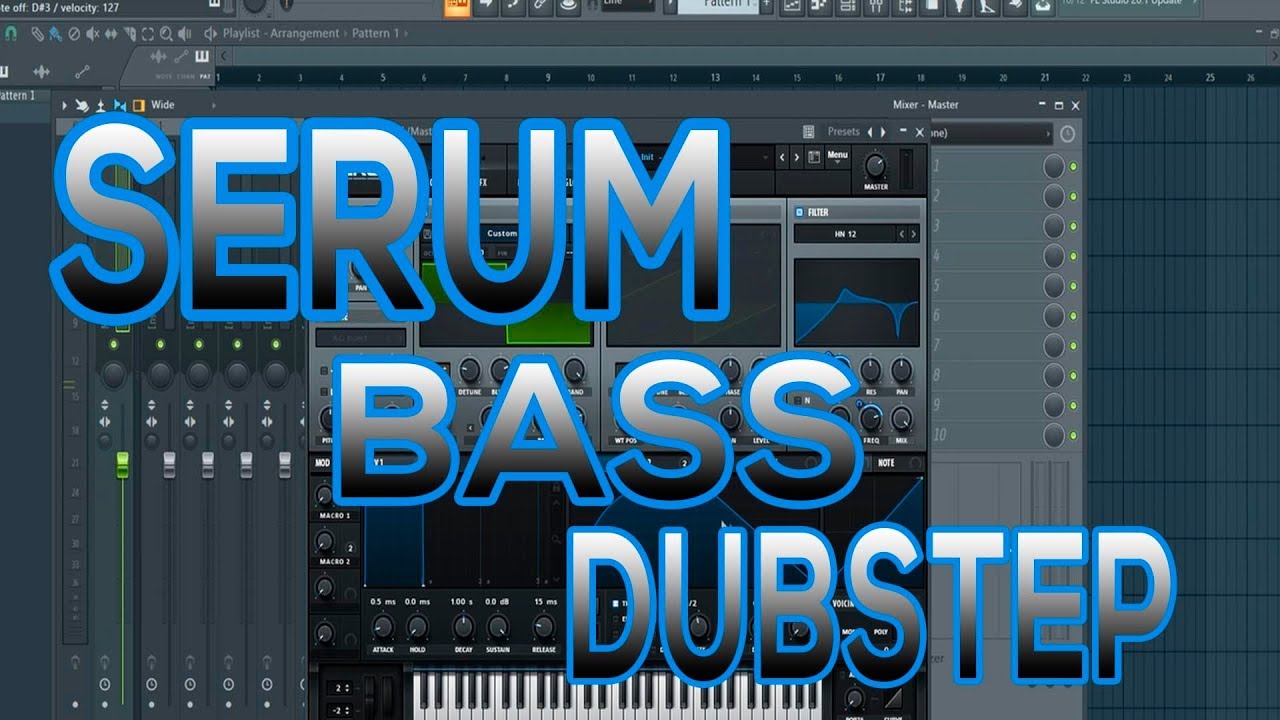Screen dimensions: 1280x720
Task: Expand the arrow after Pattern 1 breadcrumb
Action: [x=408, y=33]
